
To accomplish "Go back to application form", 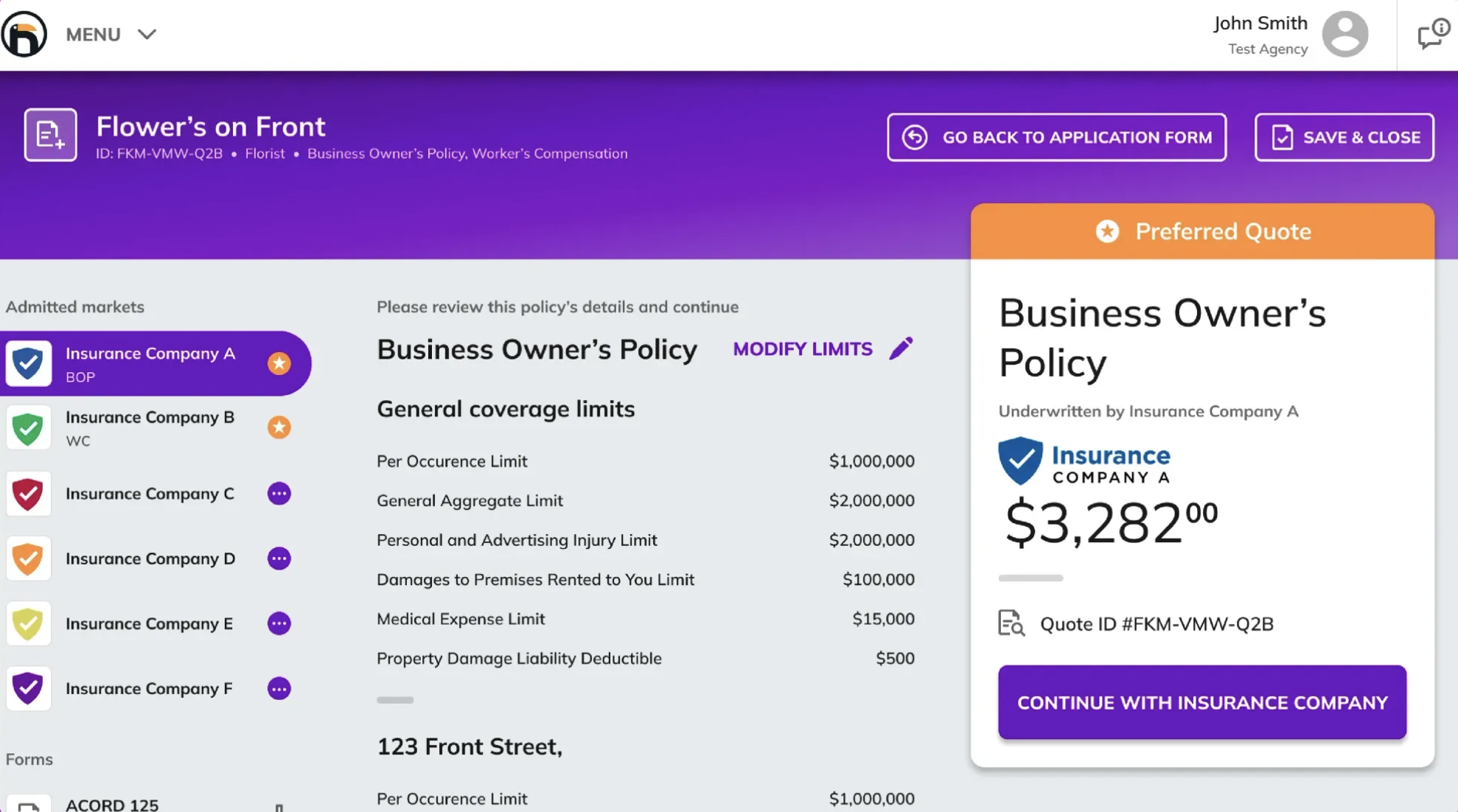I will pyautogui.click(x=1056, y=137).
